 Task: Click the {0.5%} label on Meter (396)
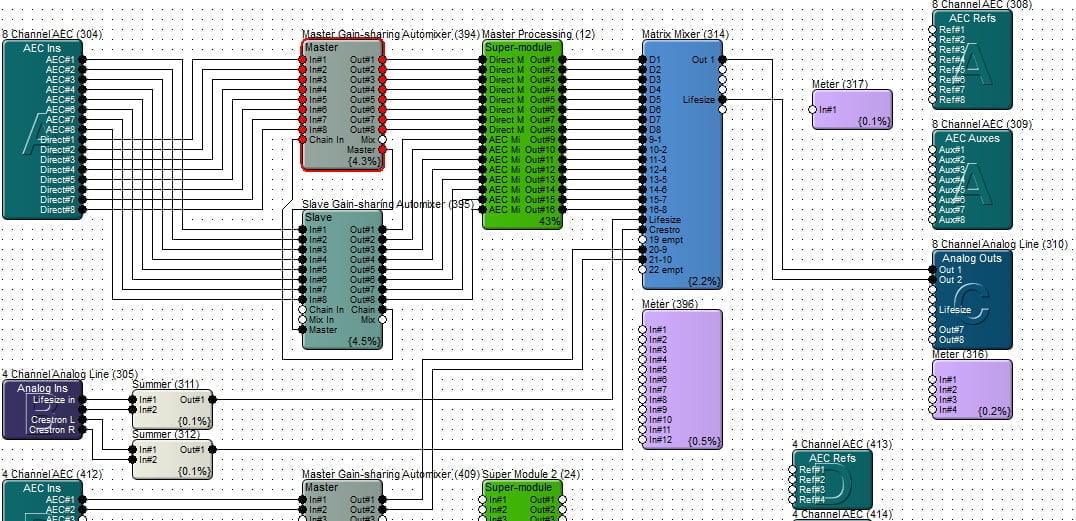704,441
